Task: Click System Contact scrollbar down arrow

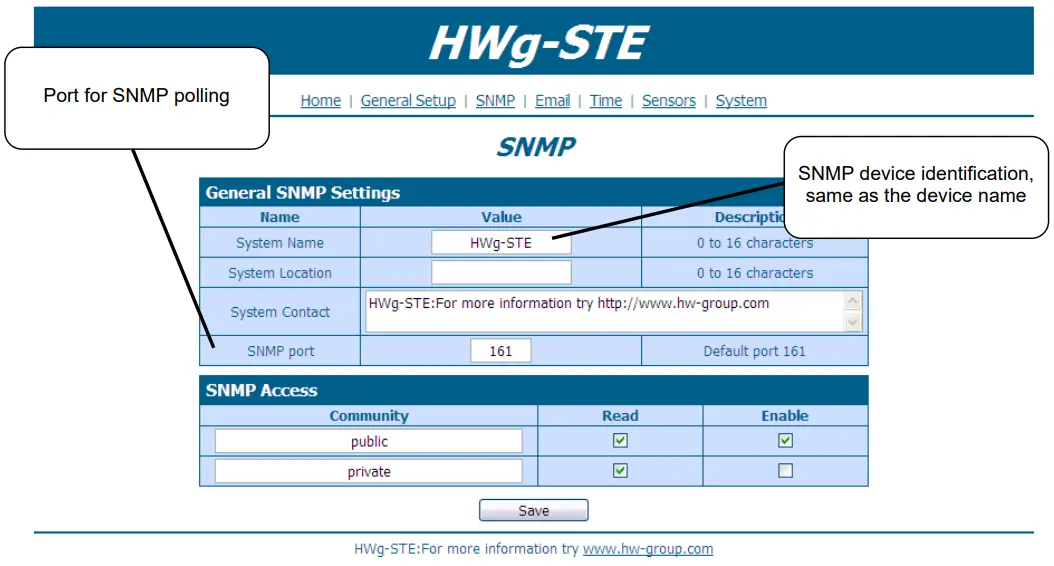Action: [852, 323]
